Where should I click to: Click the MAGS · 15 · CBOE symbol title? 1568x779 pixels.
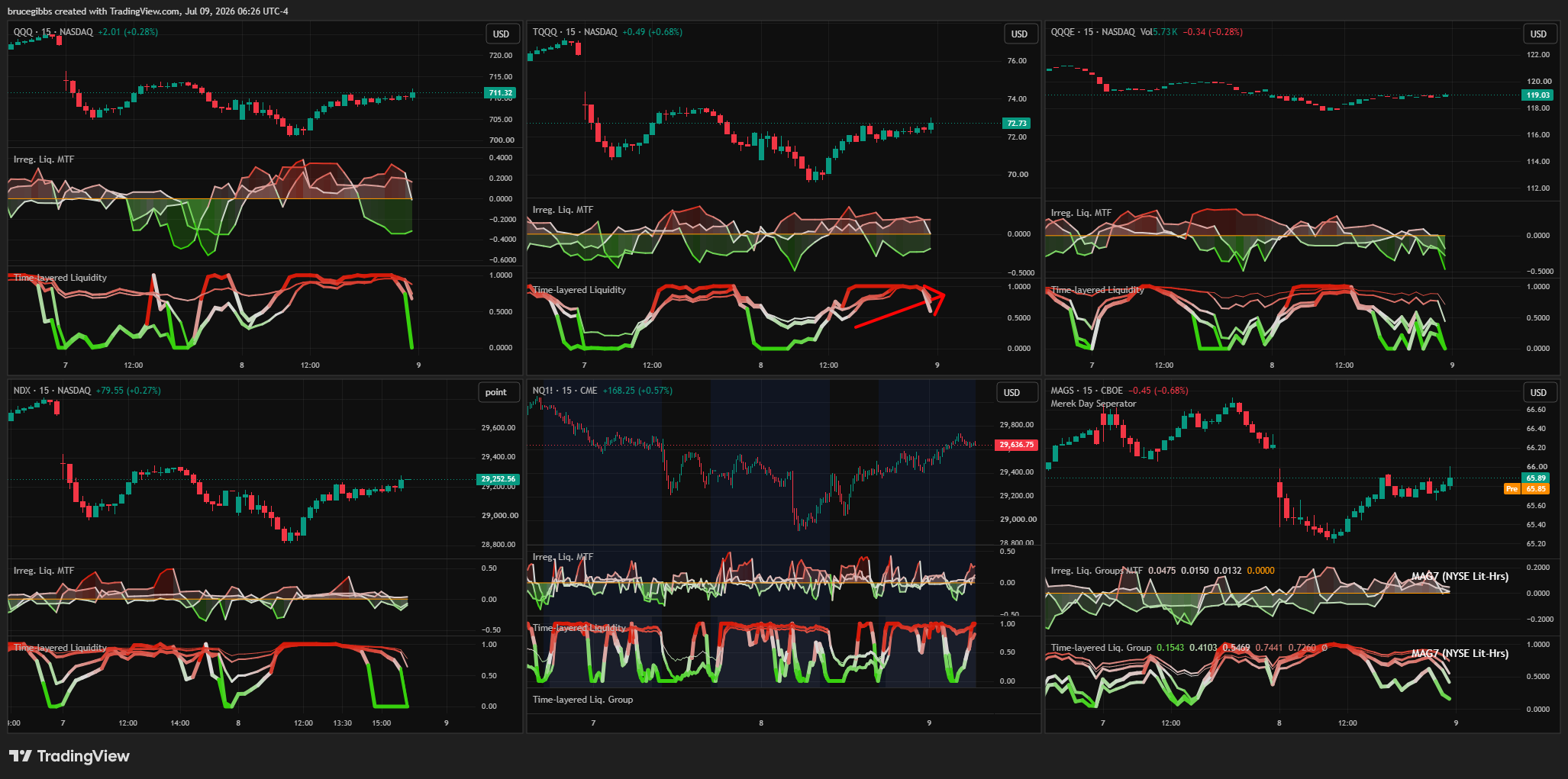[x=1086, y=391]
